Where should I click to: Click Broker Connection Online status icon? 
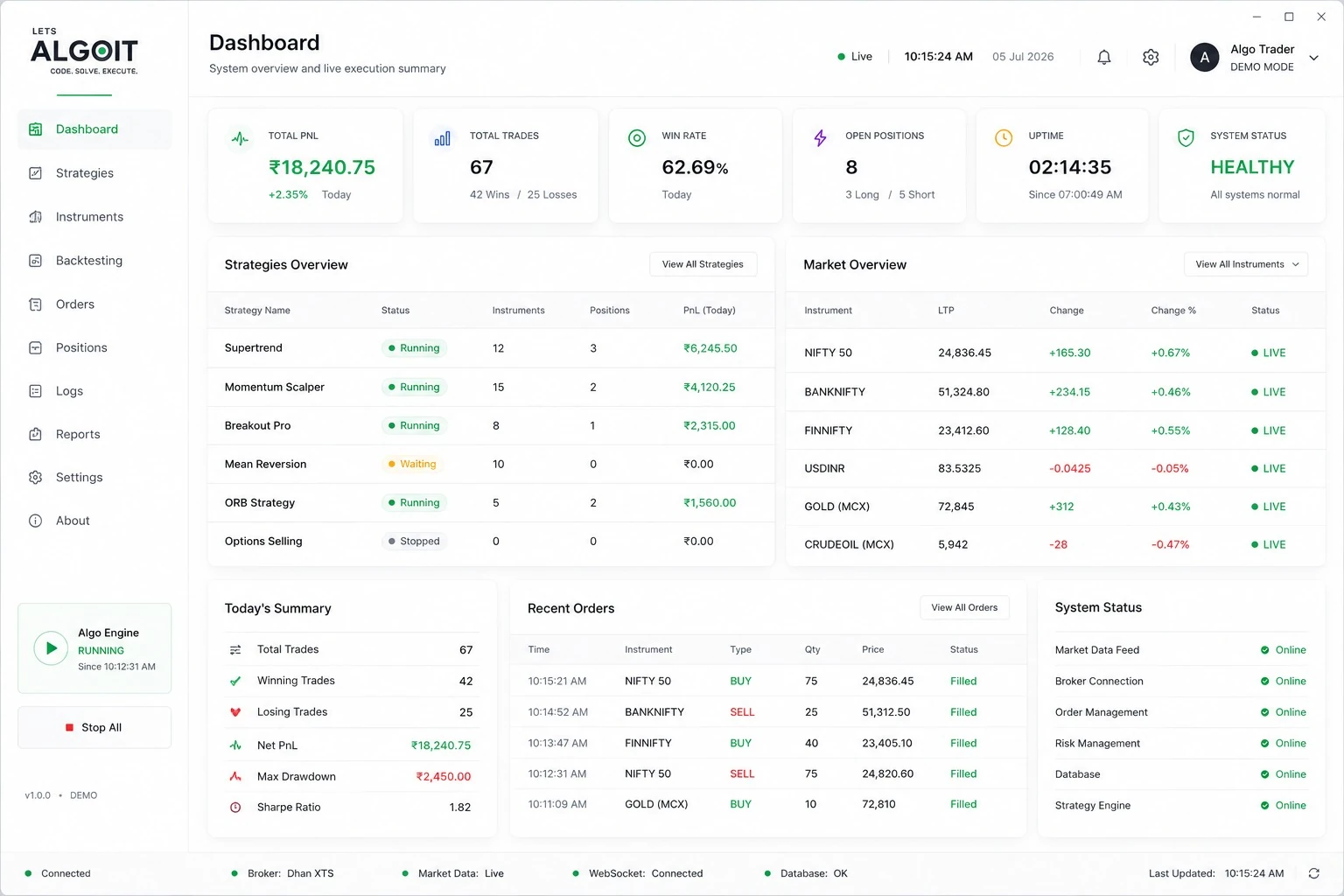[x=1264, y=681]
